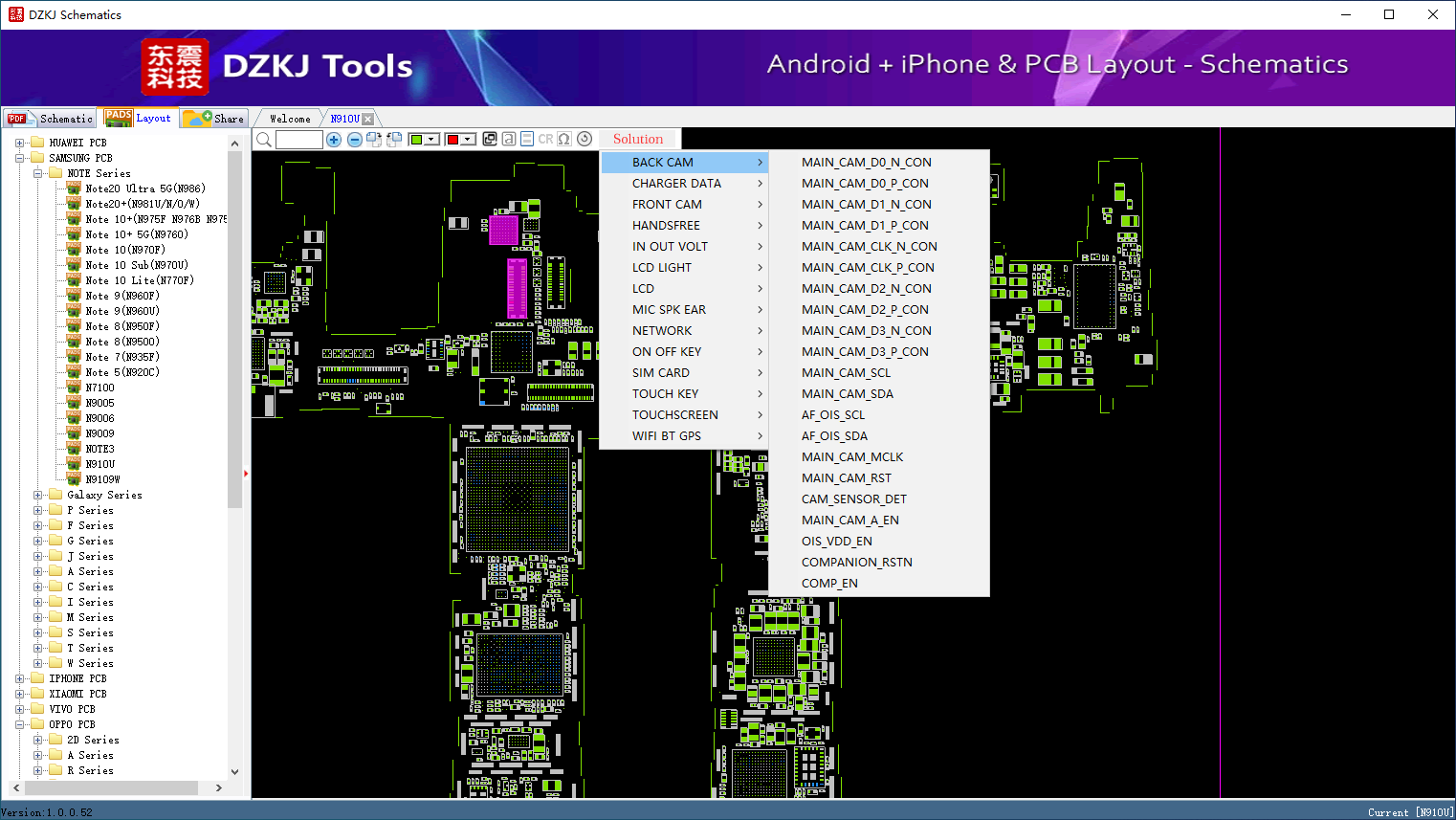Expand the HUAWEI PCB tree node
Image resolution: width=1456 pixels, height=820 pixels.
point(20,143)
